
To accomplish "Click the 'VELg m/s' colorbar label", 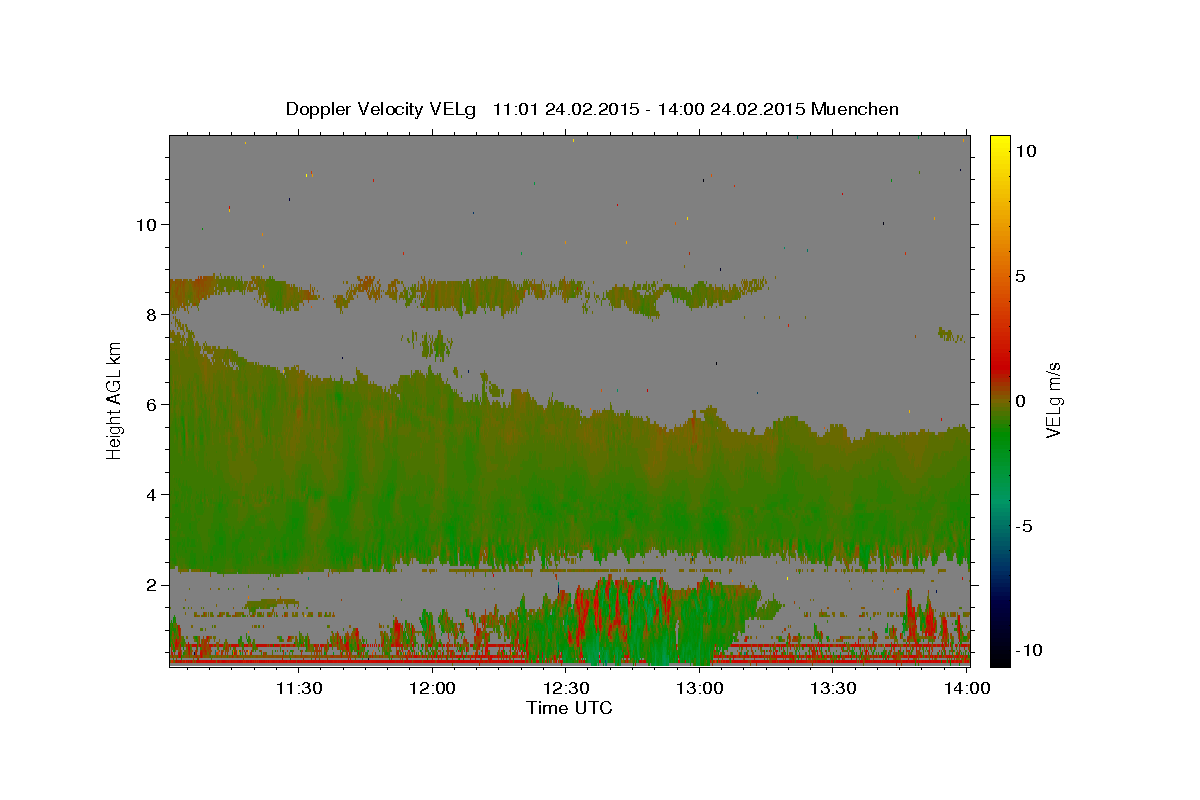I will pos(1053,400).
